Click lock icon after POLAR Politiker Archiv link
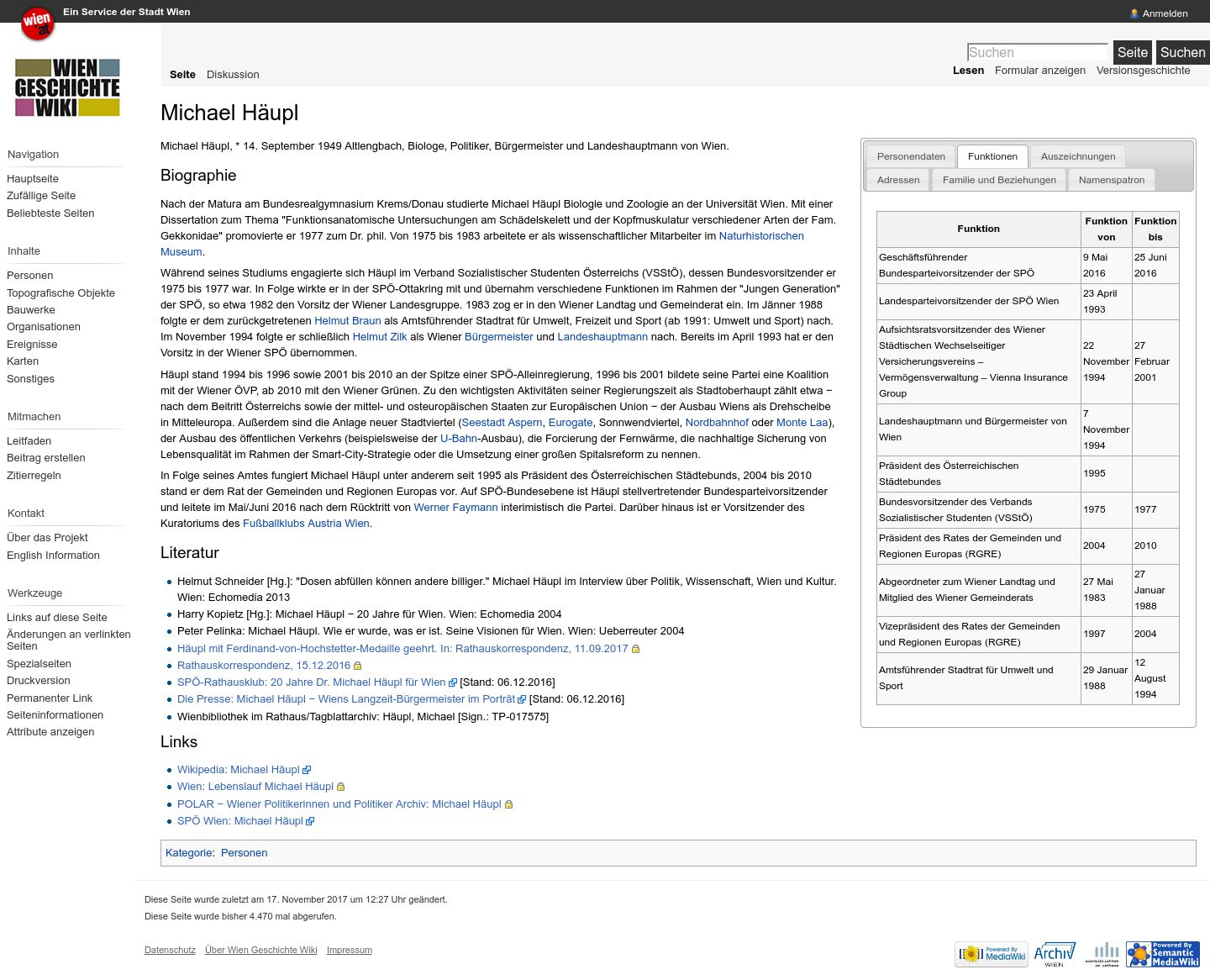Viewport: 1210px width, 980px height. point(508,804)
